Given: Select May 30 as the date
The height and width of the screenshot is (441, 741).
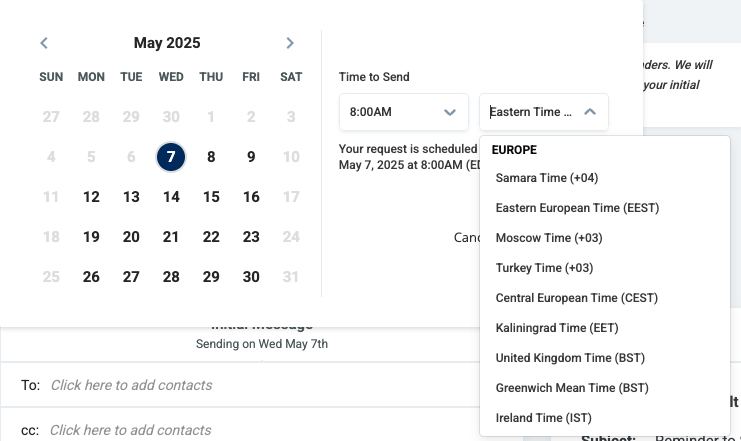Looking at the screenshot, I should click(251, 277).
